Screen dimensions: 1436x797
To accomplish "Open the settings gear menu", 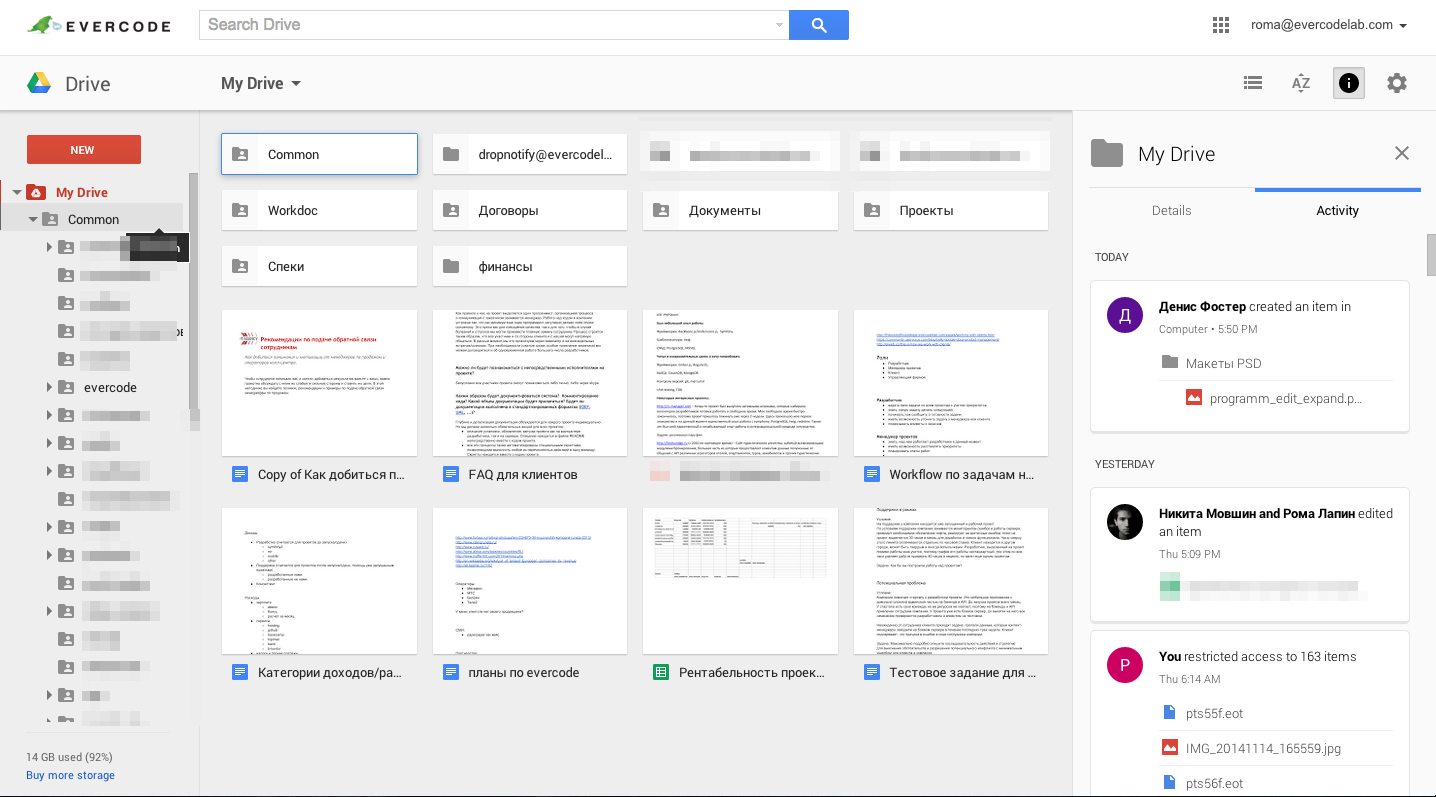I will coord(1396,84).
